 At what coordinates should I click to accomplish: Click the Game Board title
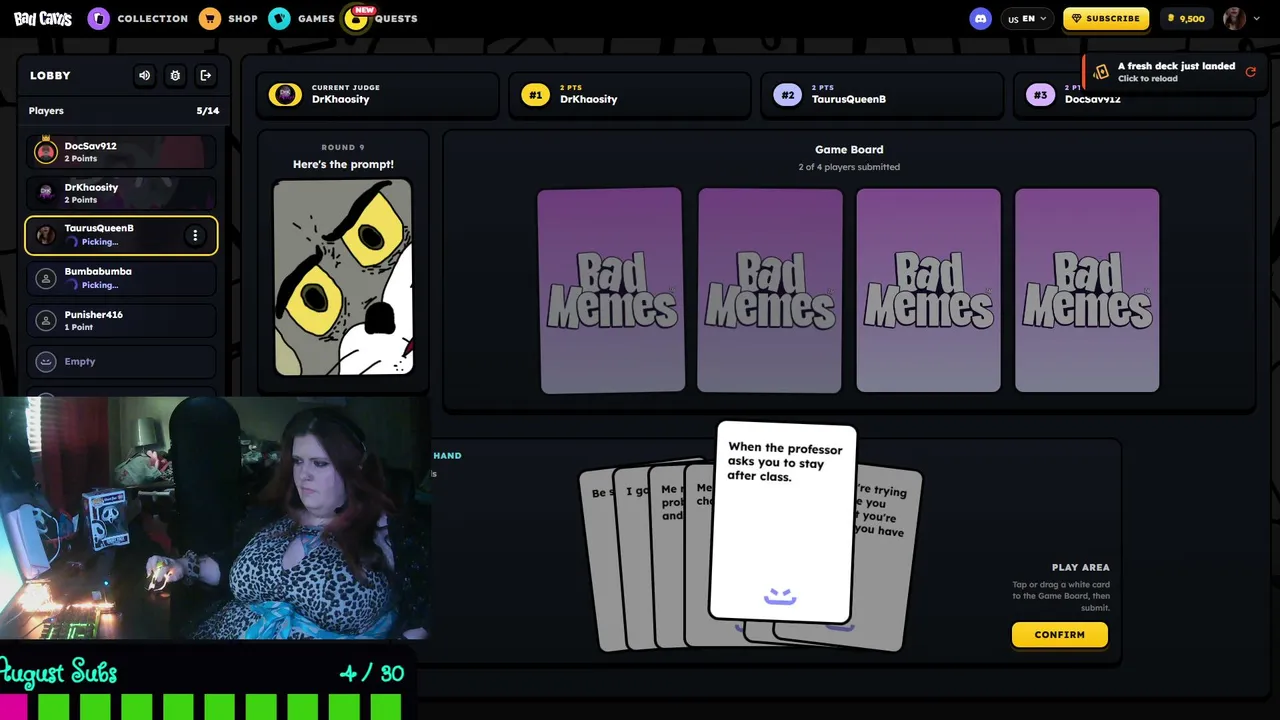(x=849, y=150)
